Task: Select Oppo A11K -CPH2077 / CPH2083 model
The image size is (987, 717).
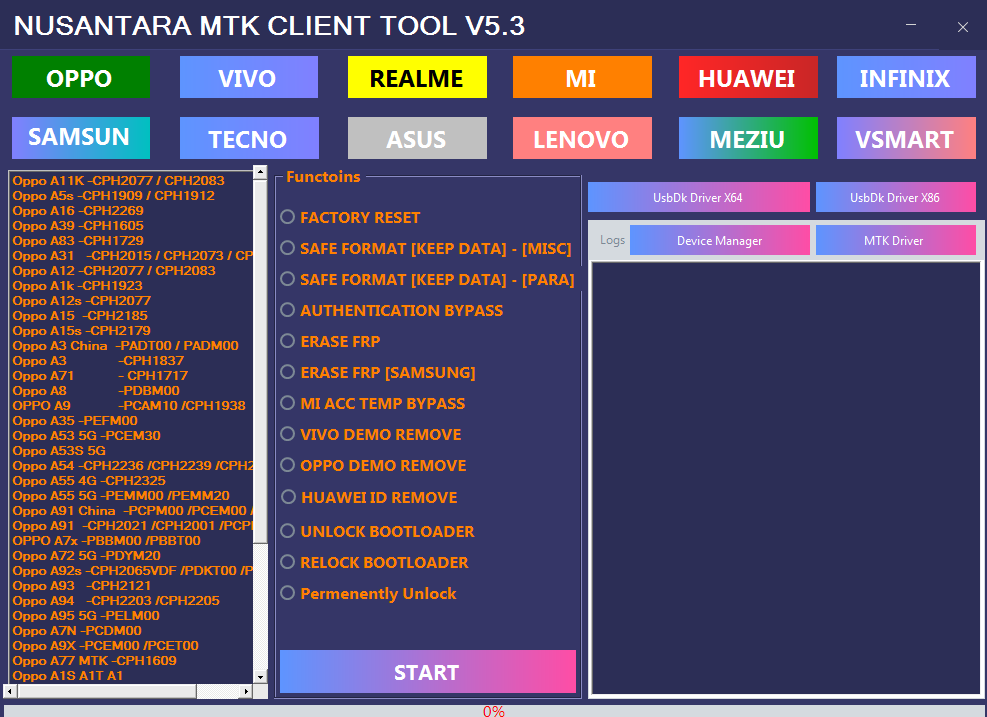Action: tap(118, 181)
